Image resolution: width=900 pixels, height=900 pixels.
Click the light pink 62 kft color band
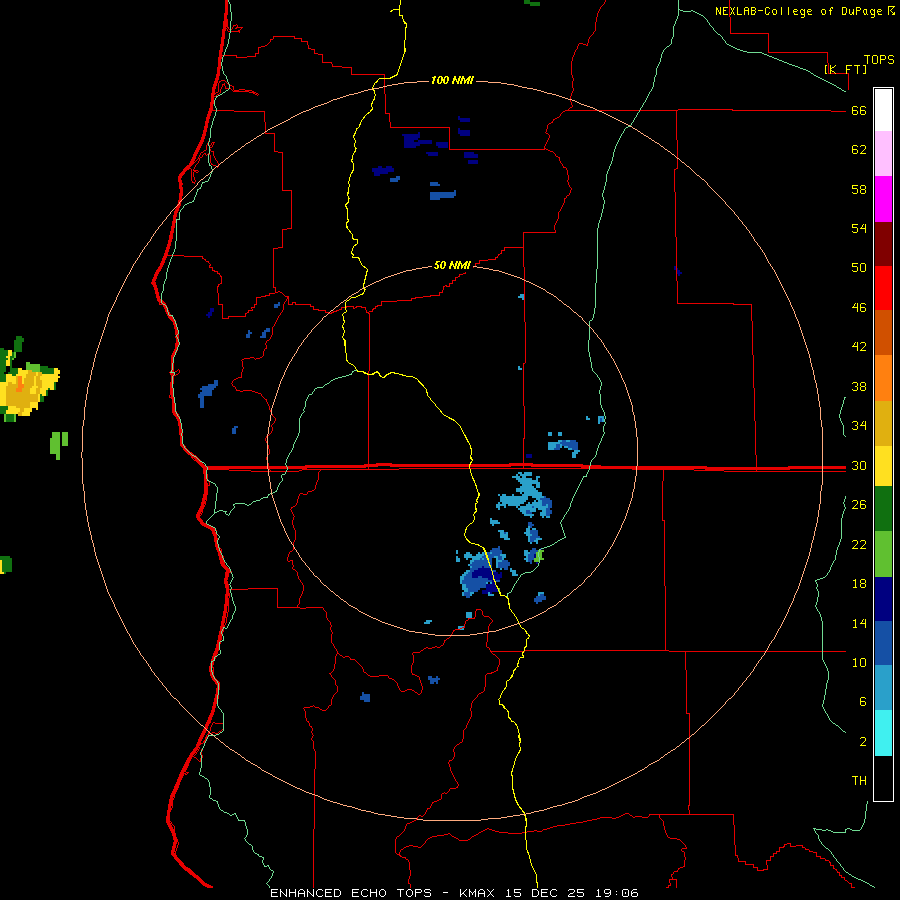(883, 154)
